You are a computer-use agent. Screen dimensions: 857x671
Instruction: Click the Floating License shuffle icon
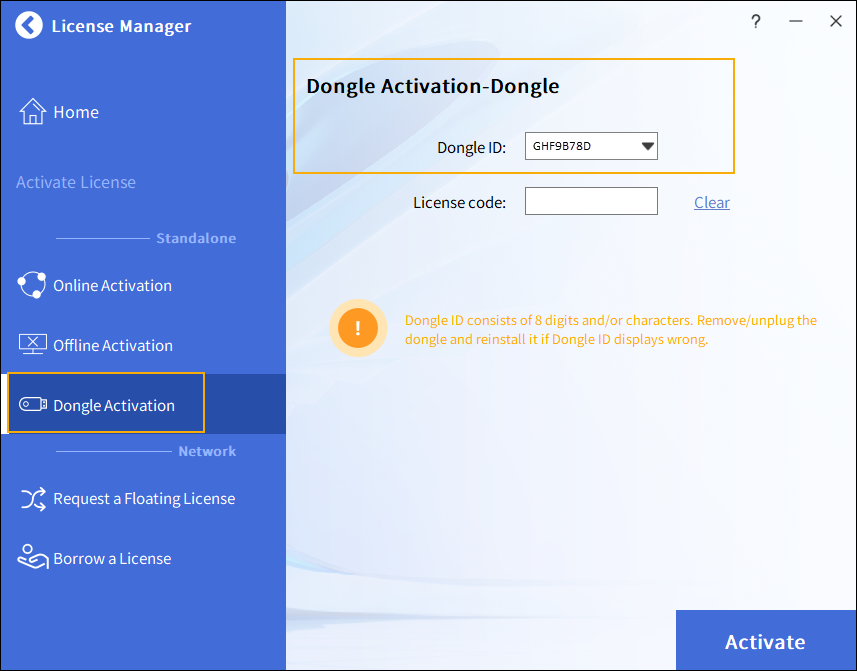(x=32, y=498)
